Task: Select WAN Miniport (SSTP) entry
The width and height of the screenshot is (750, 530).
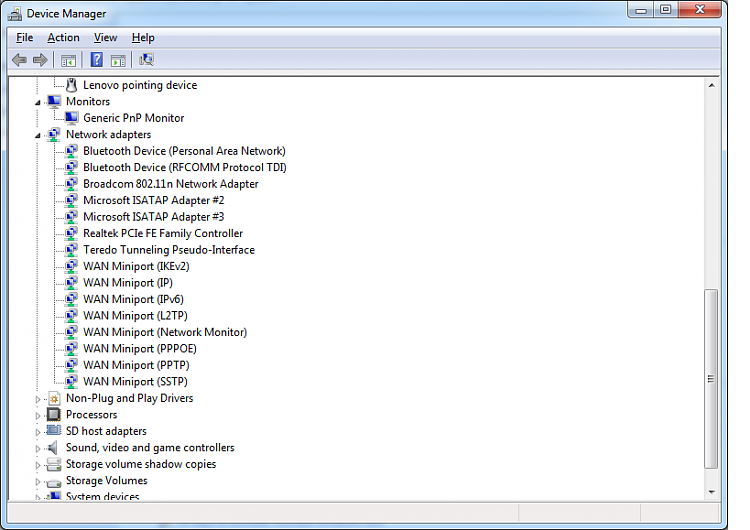Action: pyautogui.click(x=135, y=382)
